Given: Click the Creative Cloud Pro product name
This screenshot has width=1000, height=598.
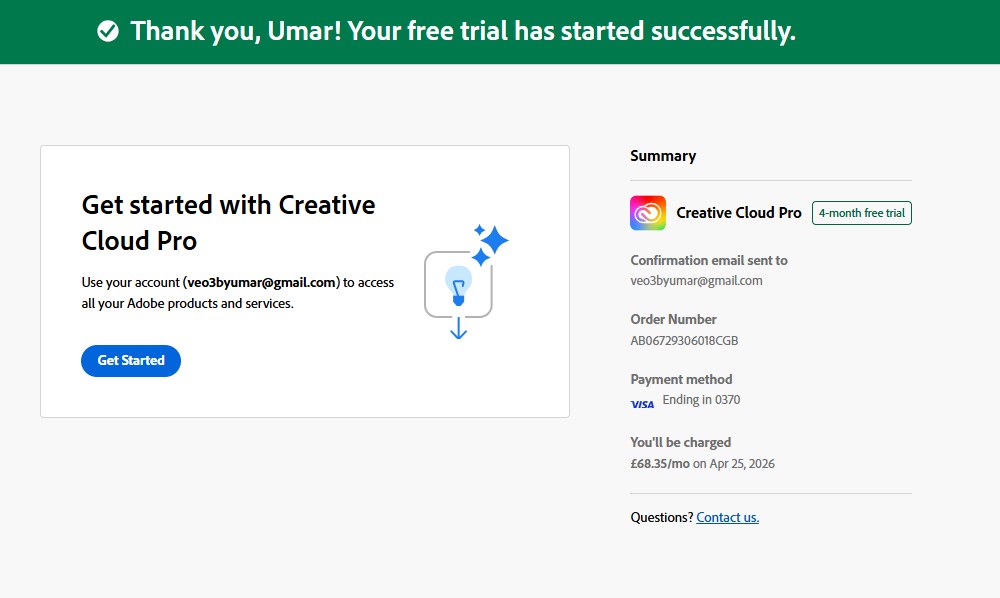Looking at the screenshot, I should click(739, 213).
